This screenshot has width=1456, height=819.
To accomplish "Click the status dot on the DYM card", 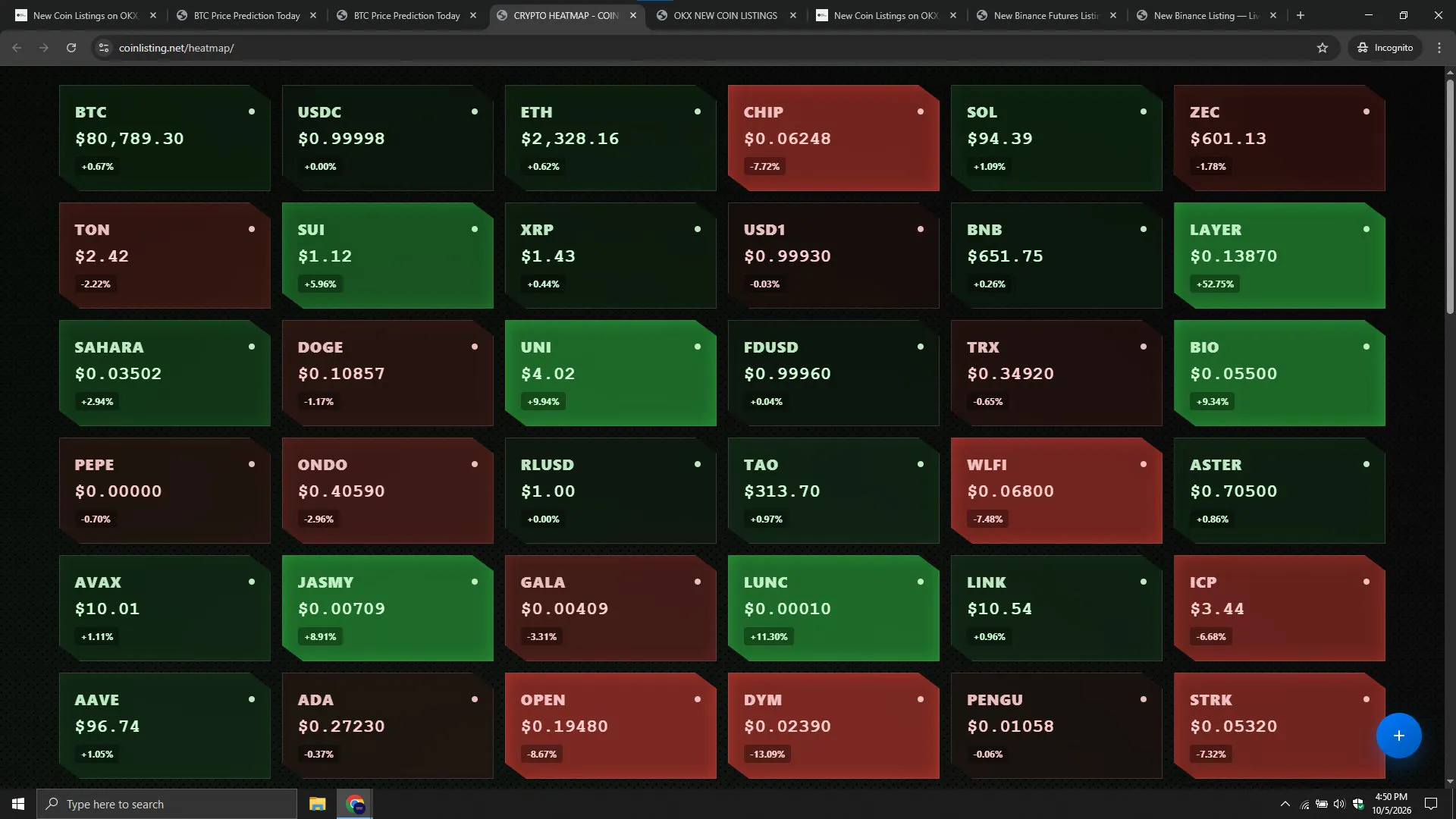I will click(x=921, y=699).
